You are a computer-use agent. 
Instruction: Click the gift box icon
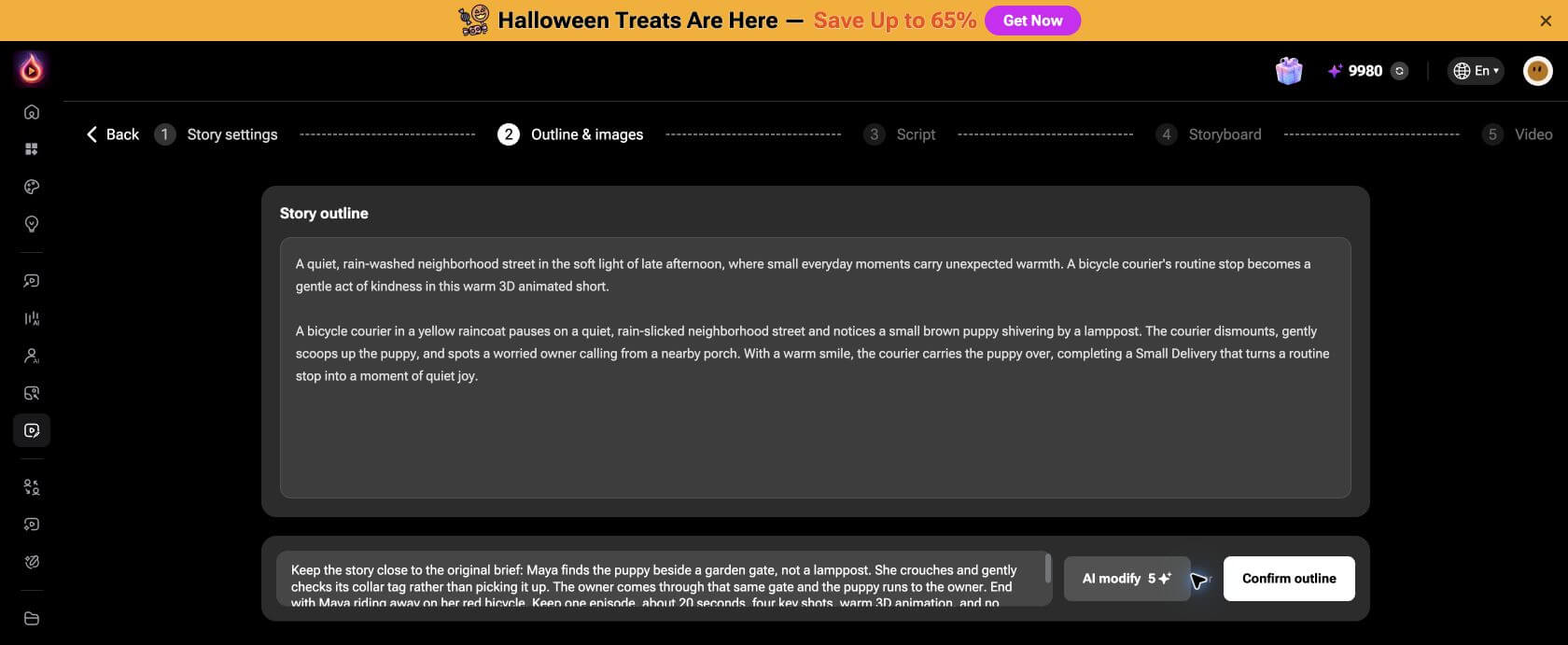point(1289,71)
